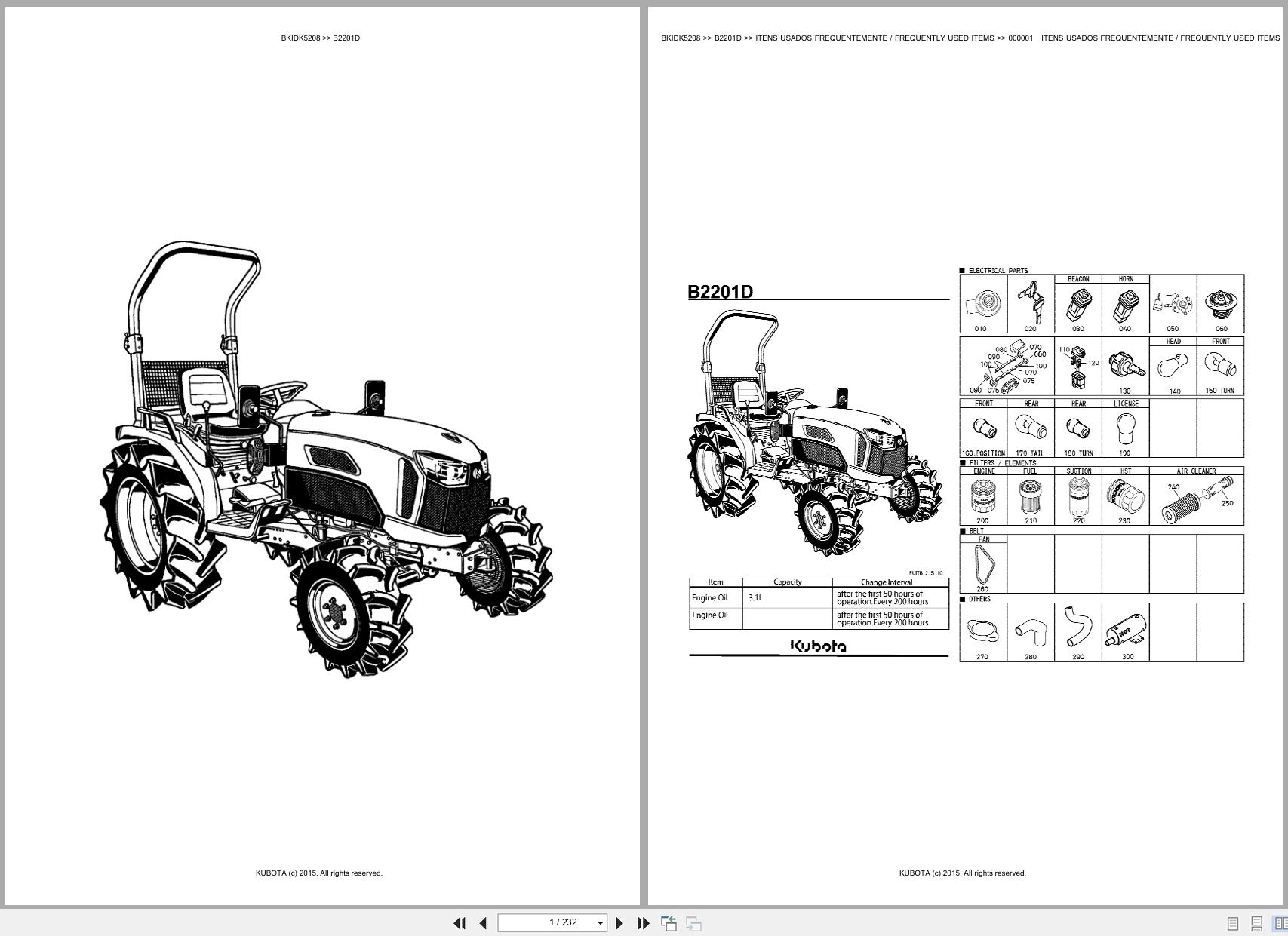Click electrical part 060 image
Screen dimensions: 1288x936
click(x=1220, y=304)
